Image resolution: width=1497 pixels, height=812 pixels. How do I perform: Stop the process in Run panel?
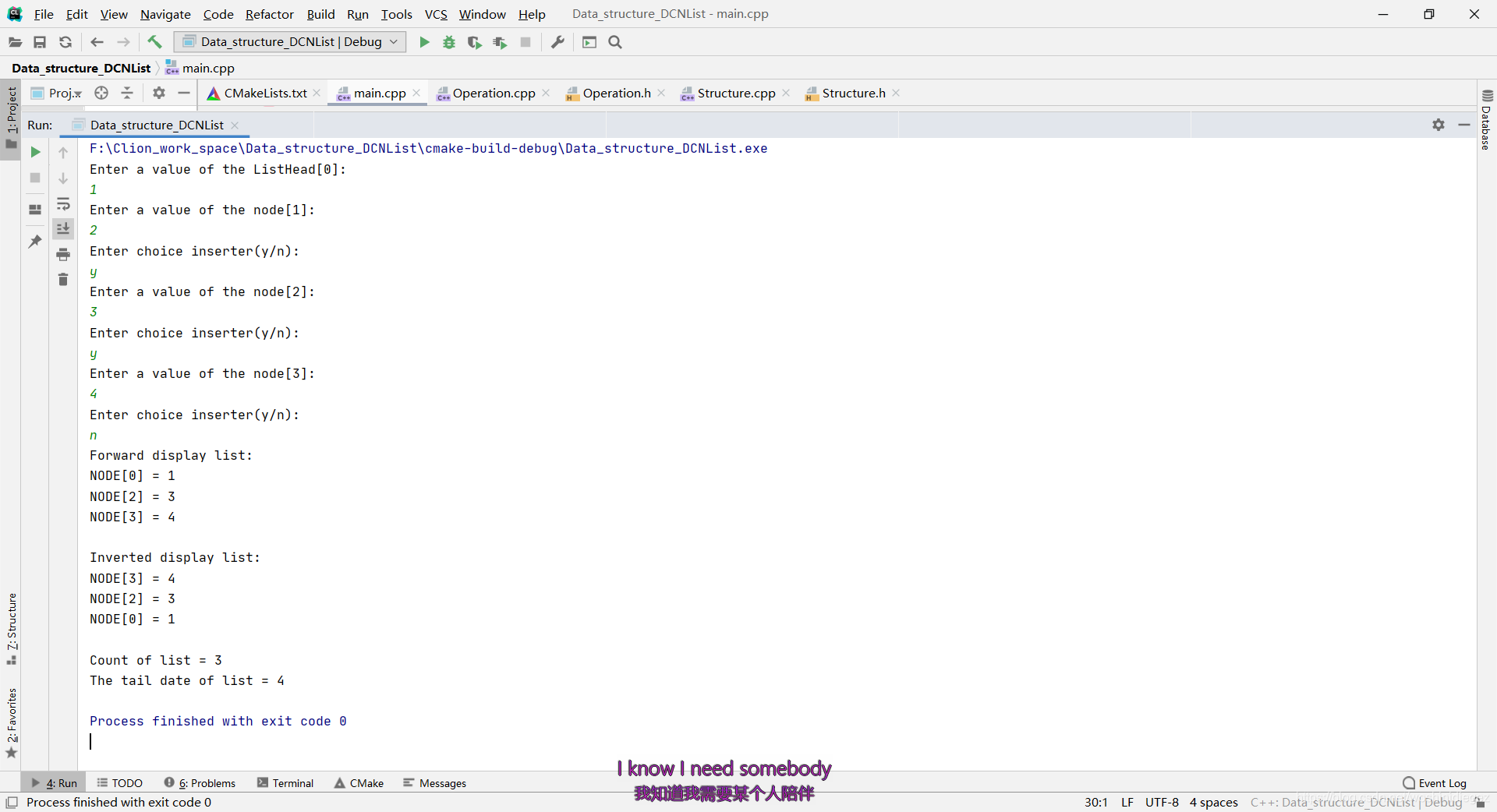click(35, 178)
